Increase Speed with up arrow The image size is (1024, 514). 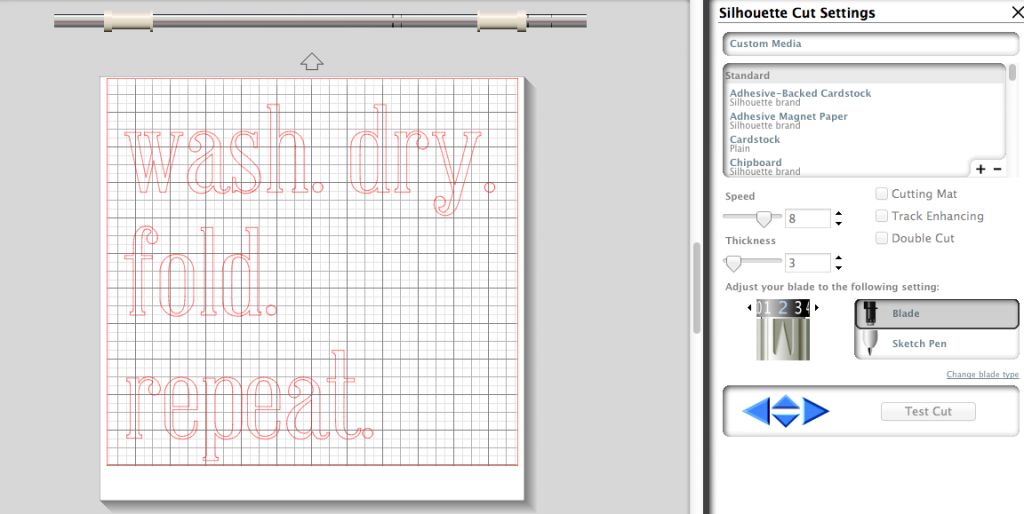839,213
